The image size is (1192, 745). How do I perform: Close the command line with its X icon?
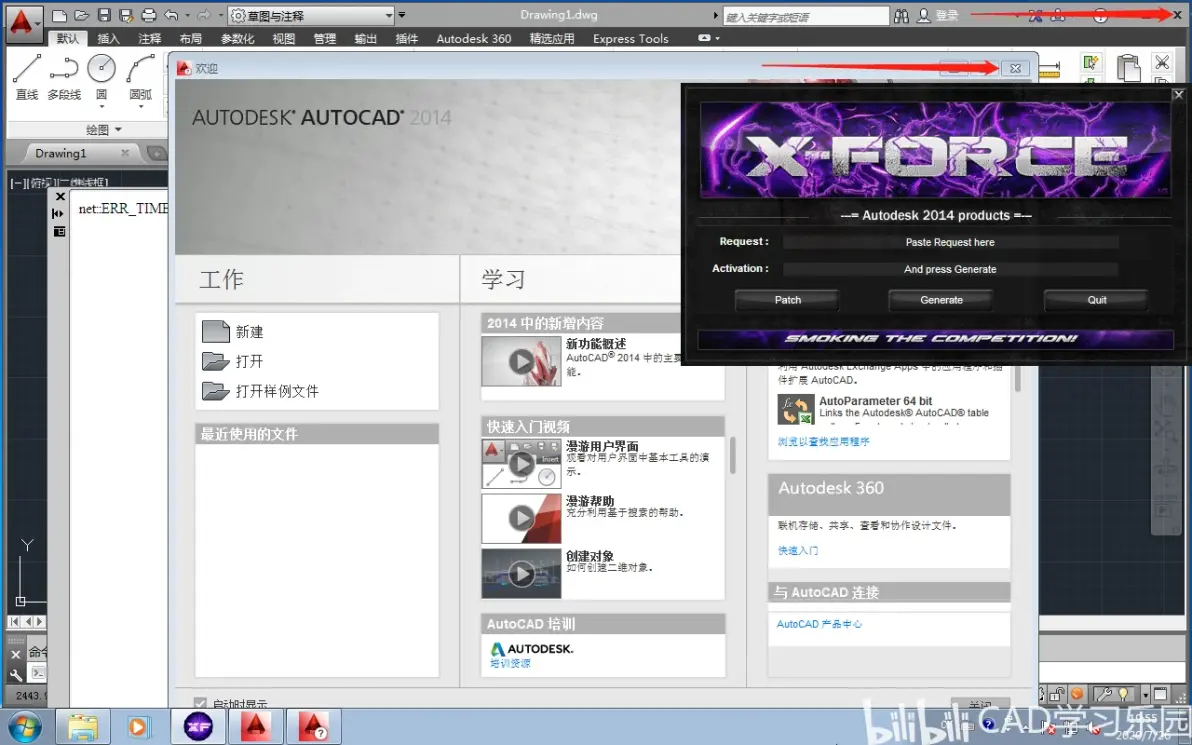(16, 654)
